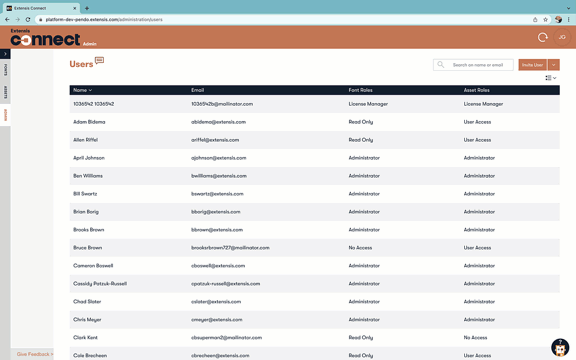The image size is (576, 360).
Task: Click the share icon in address bar
Action: pyautogui.click(x=535, y=19)
